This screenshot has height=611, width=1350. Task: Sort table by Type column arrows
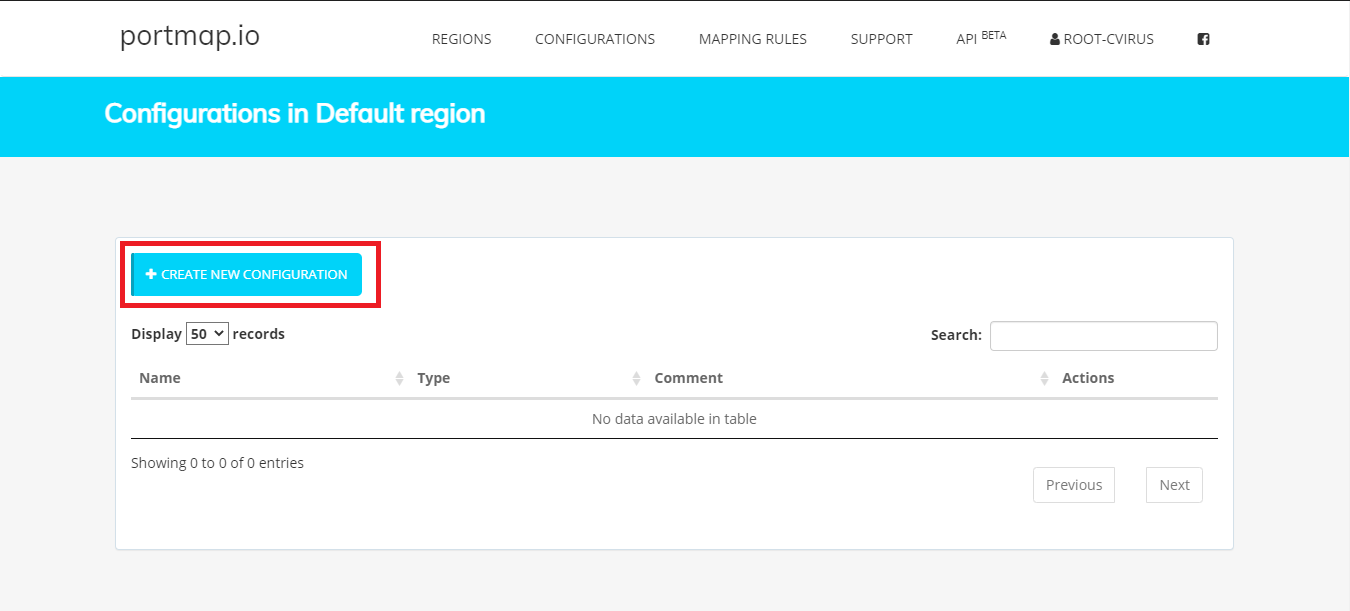[x=636, y=378]
